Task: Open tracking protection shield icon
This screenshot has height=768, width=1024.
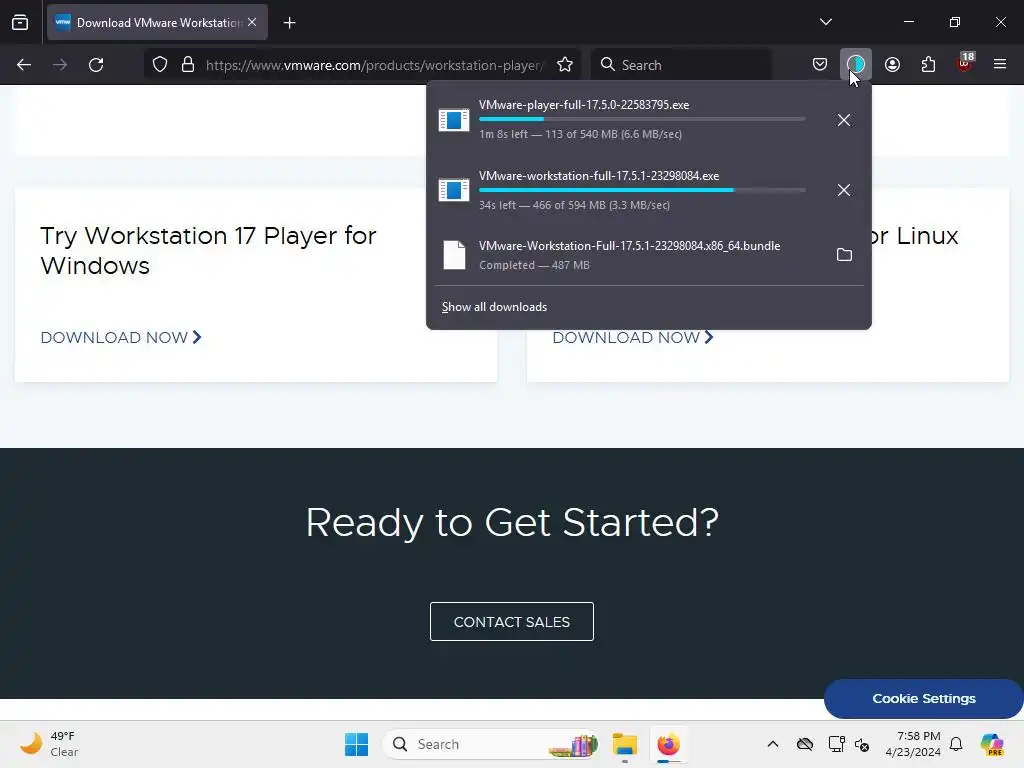Action: [160, 65]
